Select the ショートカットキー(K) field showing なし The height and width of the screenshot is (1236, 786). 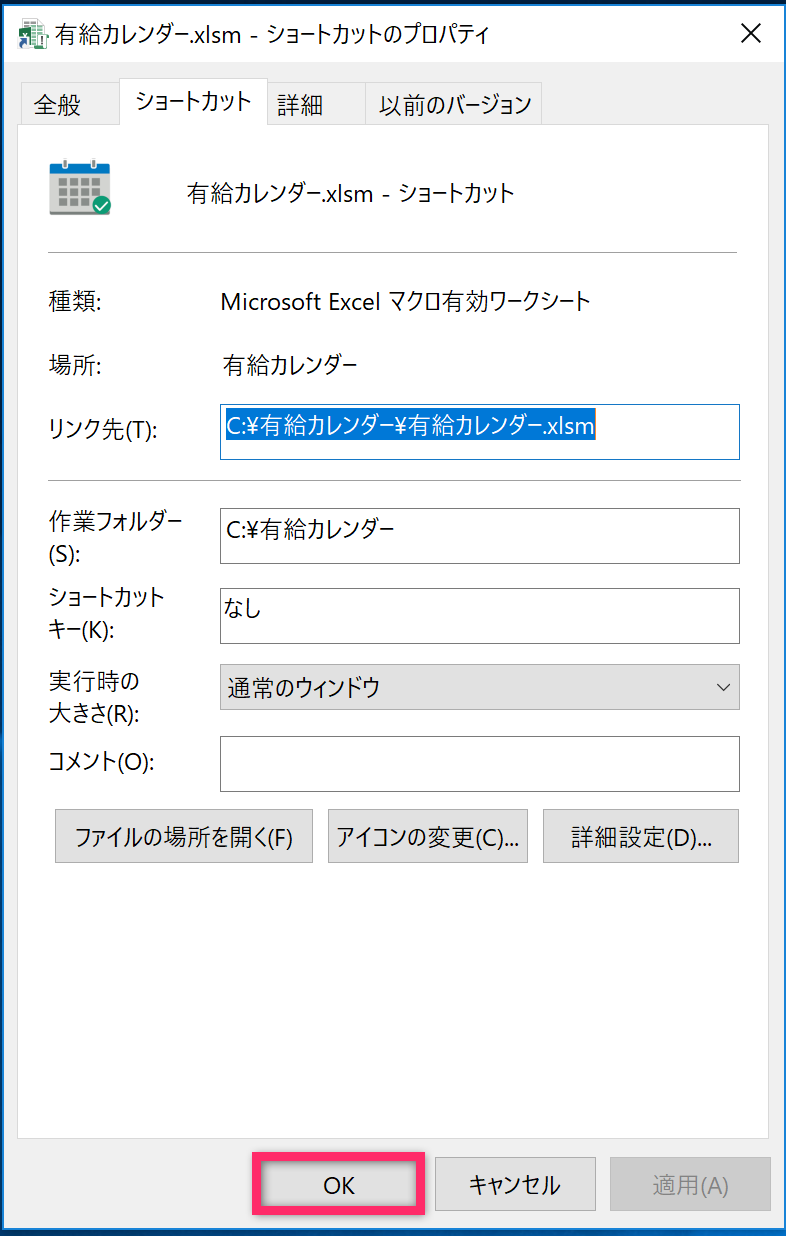point(479,616)
